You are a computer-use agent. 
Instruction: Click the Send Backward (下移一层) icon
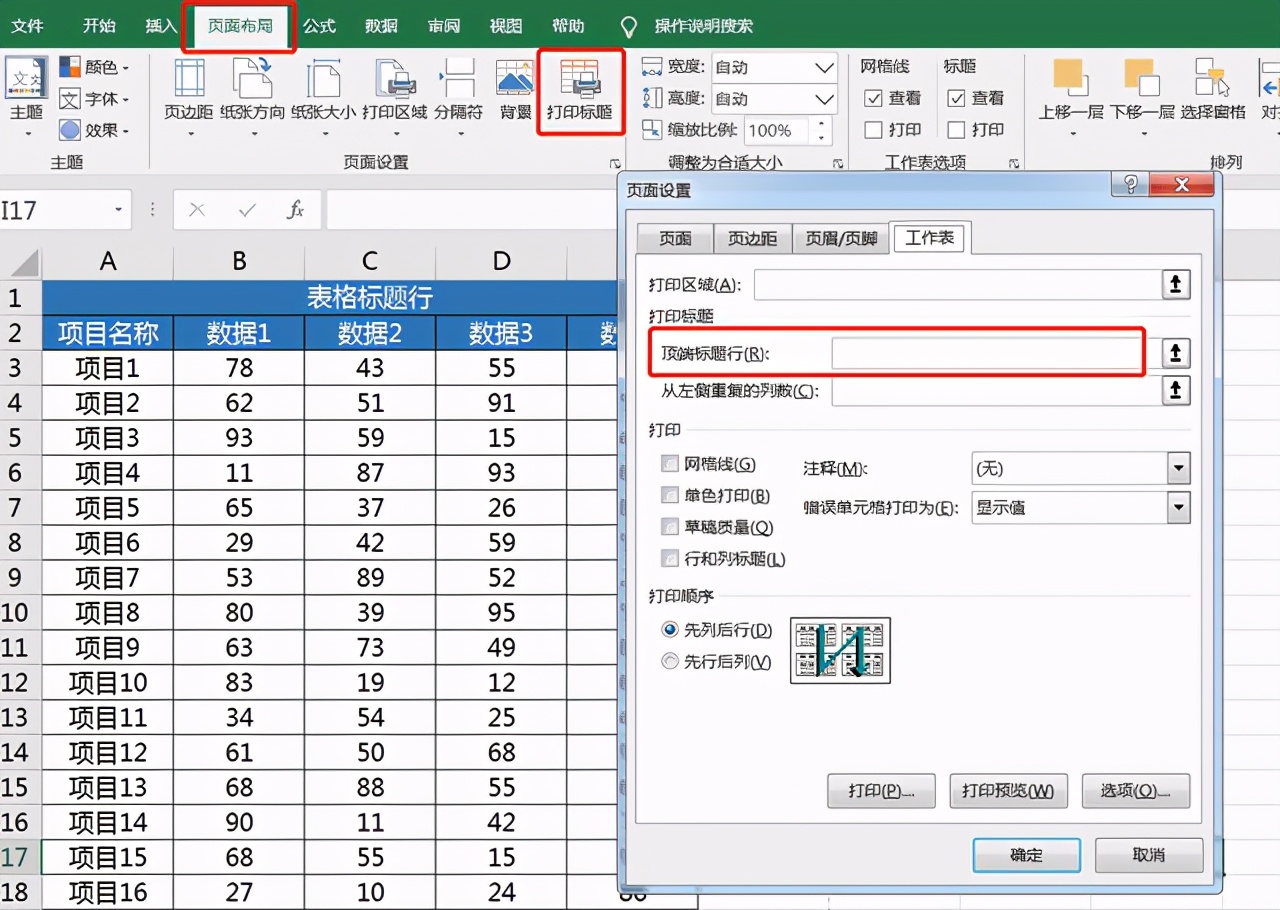pos(1141,78)
